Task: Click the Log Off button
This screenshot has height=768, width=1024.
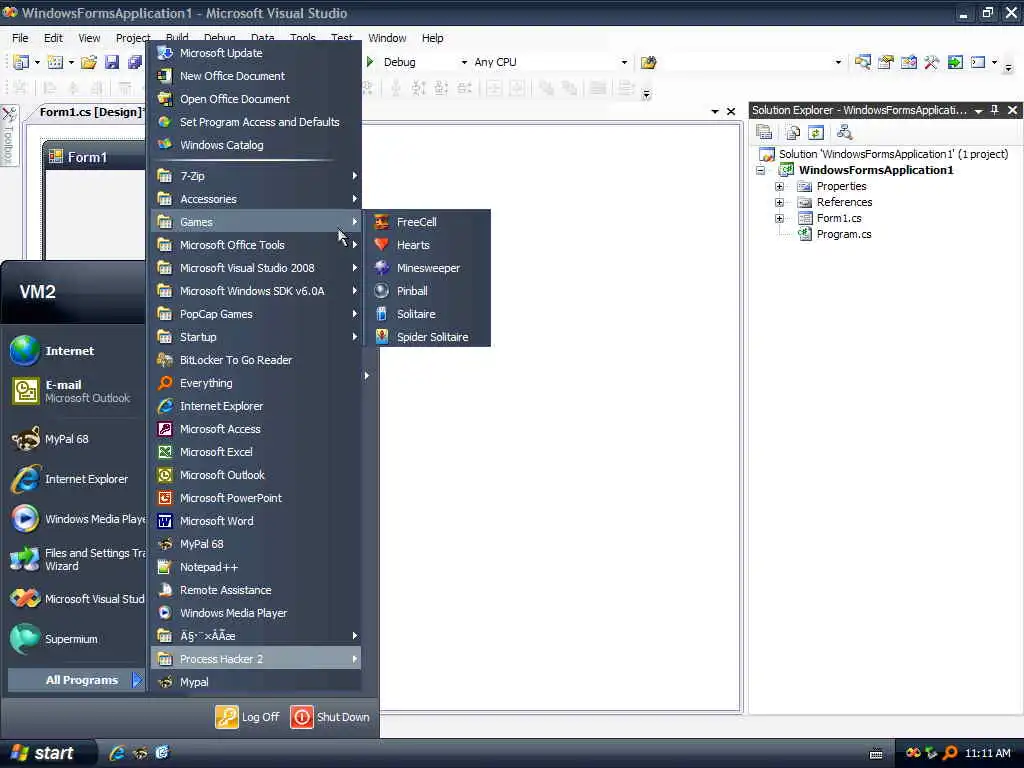Action: click(248, 717)
